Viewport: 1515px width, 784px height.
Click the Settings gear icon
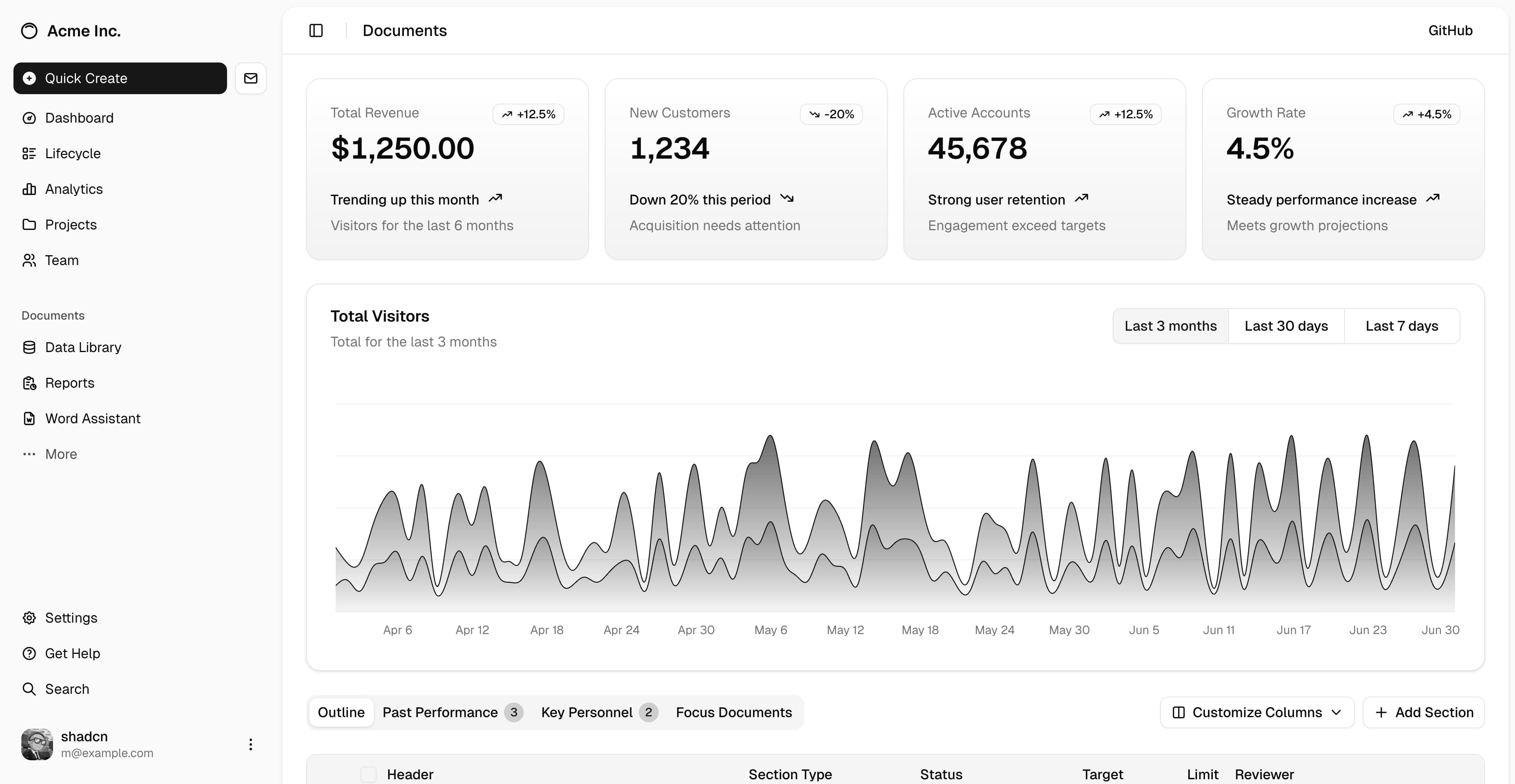point(29,617)
